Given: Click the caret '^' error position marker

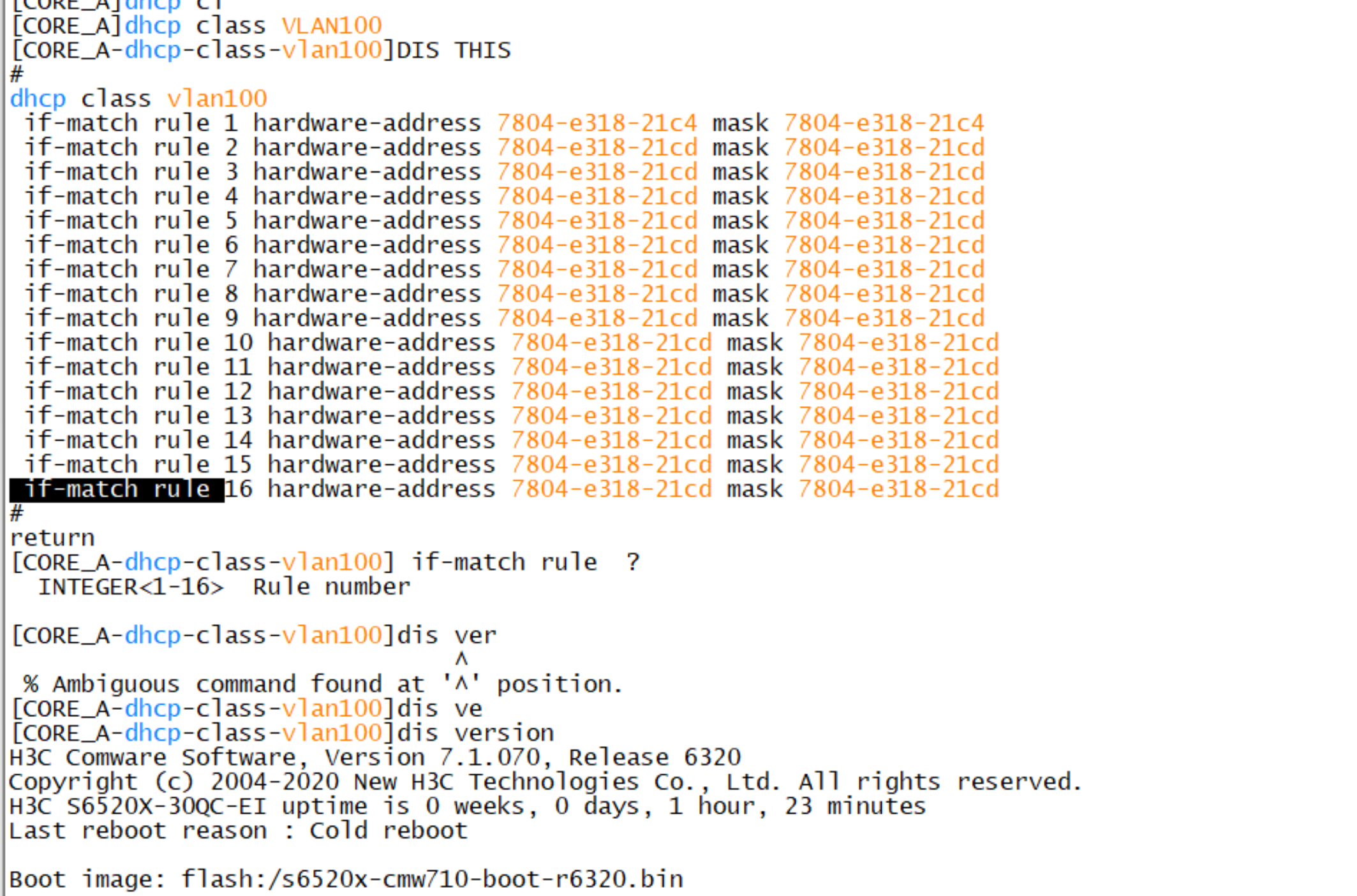Looking at the screenshot, I should coord(461,659).
